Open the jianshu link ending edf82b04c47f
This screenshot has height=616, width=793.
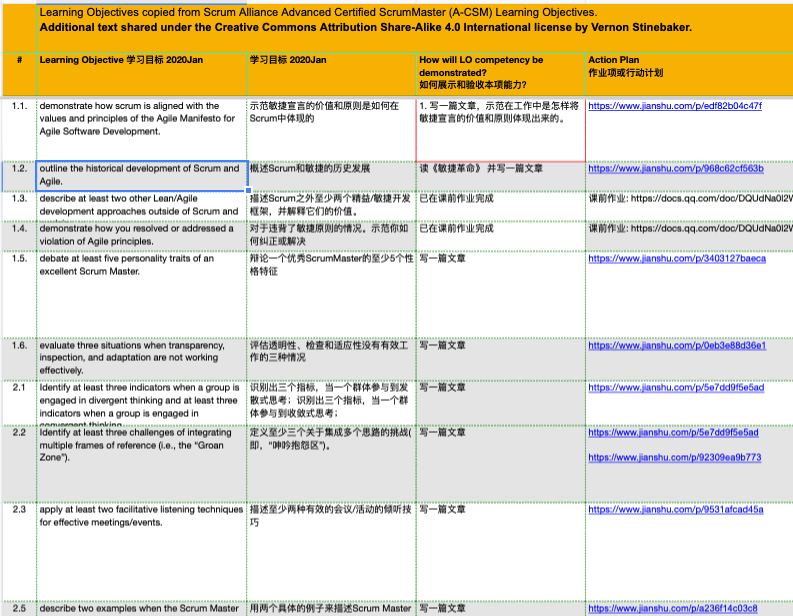pos(675,106)
